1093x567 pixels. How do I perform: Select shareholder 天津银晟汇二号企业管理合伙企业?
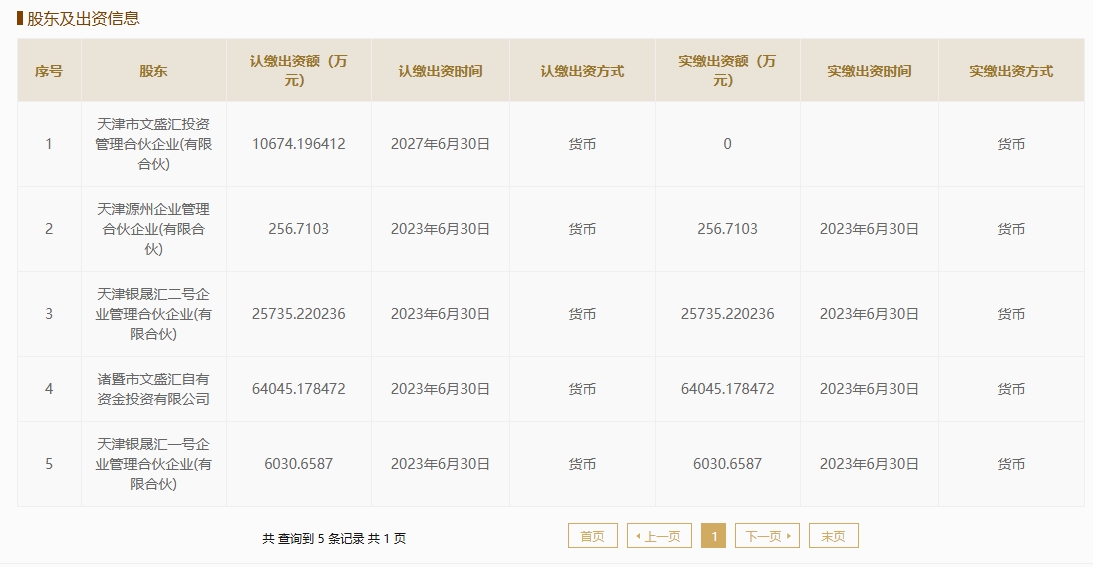point(153,314)
